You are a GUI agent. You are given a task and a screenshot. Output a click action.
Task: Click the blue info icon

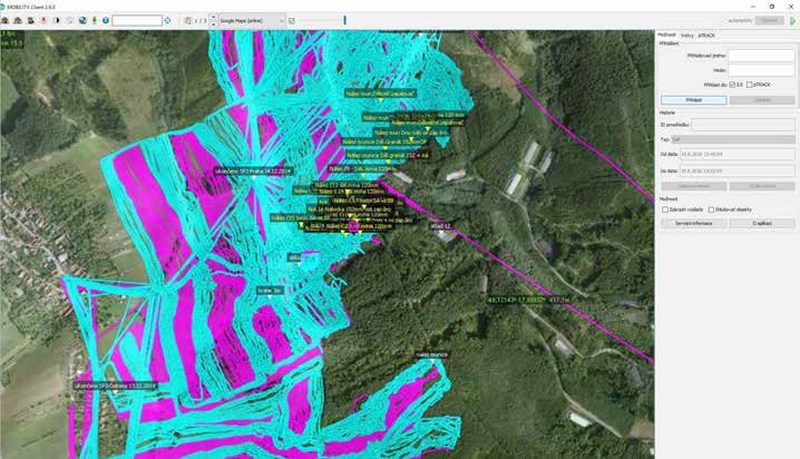[x=105, y=20]
